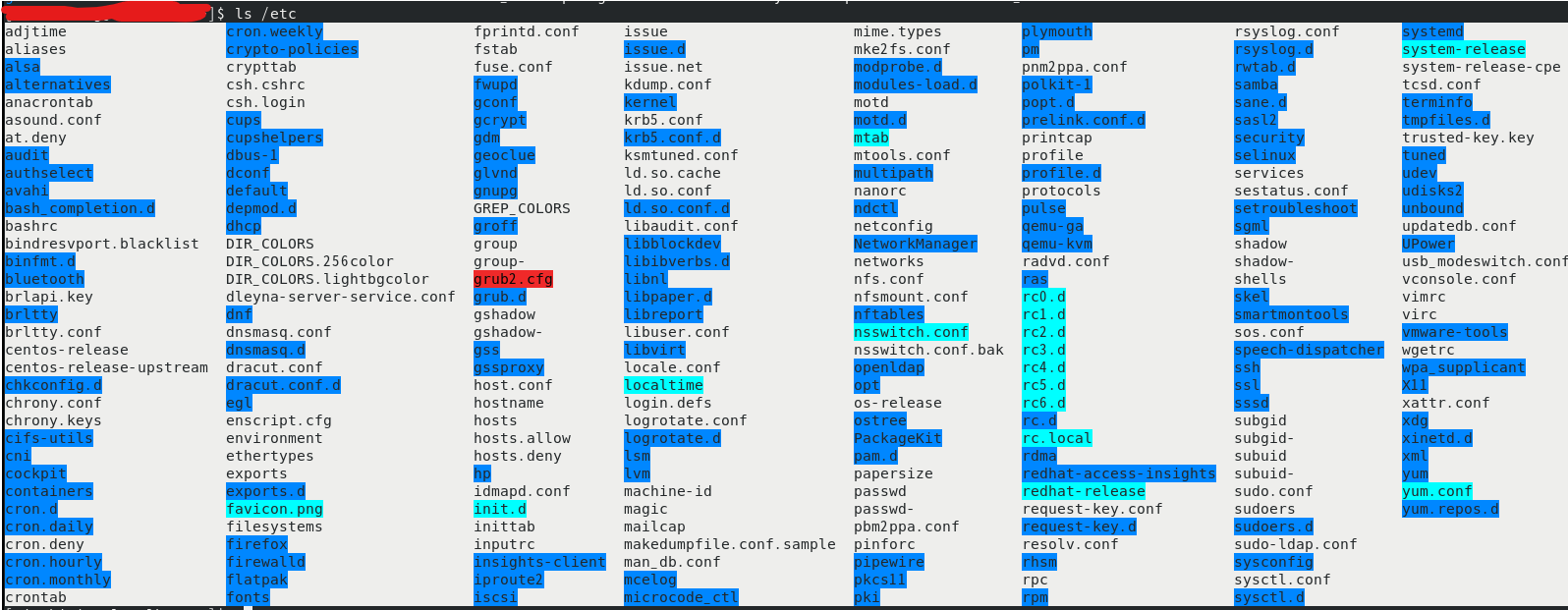Click usb_modeswitch.conf file name
Screen dimensions: 1568x610
[x=1484, y=261]
